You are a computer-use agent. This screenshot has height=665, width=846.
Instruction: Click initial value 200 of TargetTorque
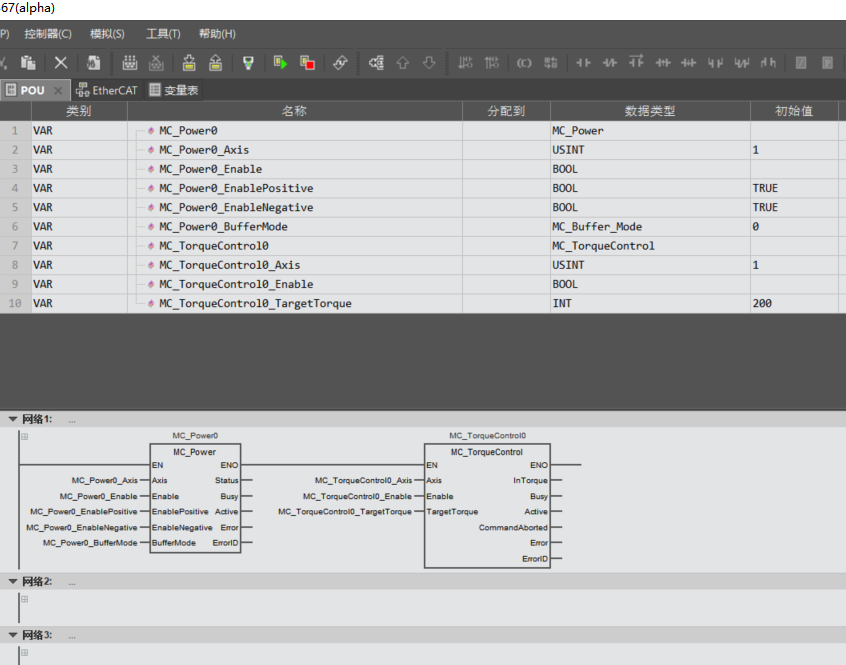coord(762,303)
